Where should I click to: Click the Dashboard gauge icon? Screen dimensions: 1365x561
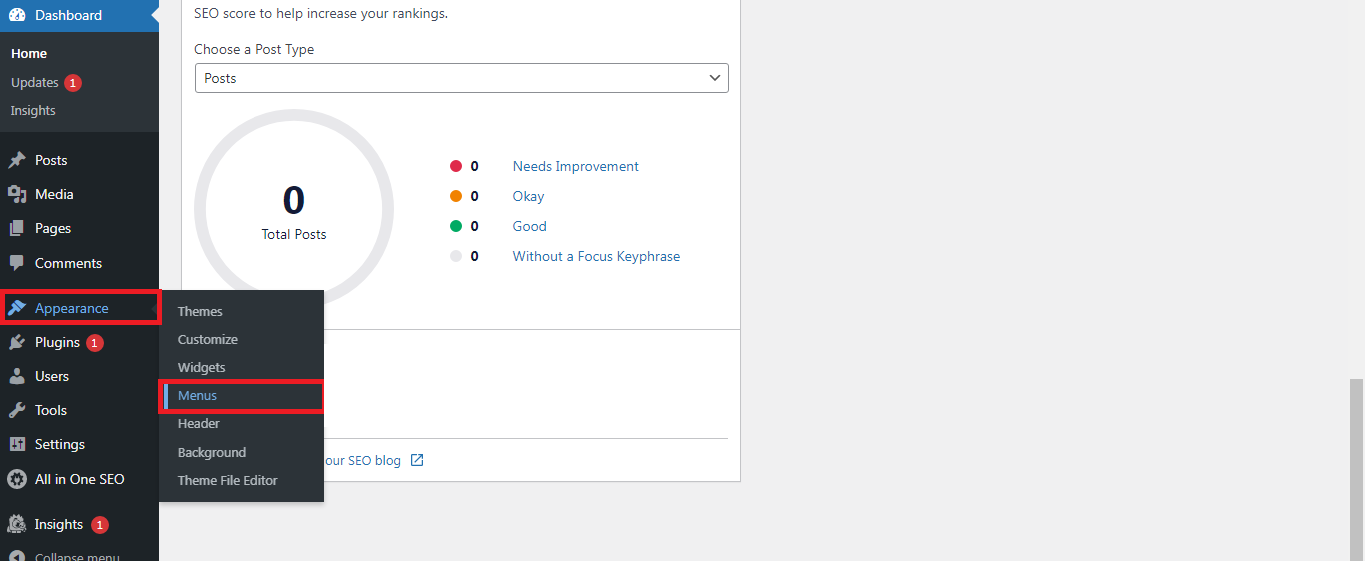pyautogui.click(x=17, y=15)
